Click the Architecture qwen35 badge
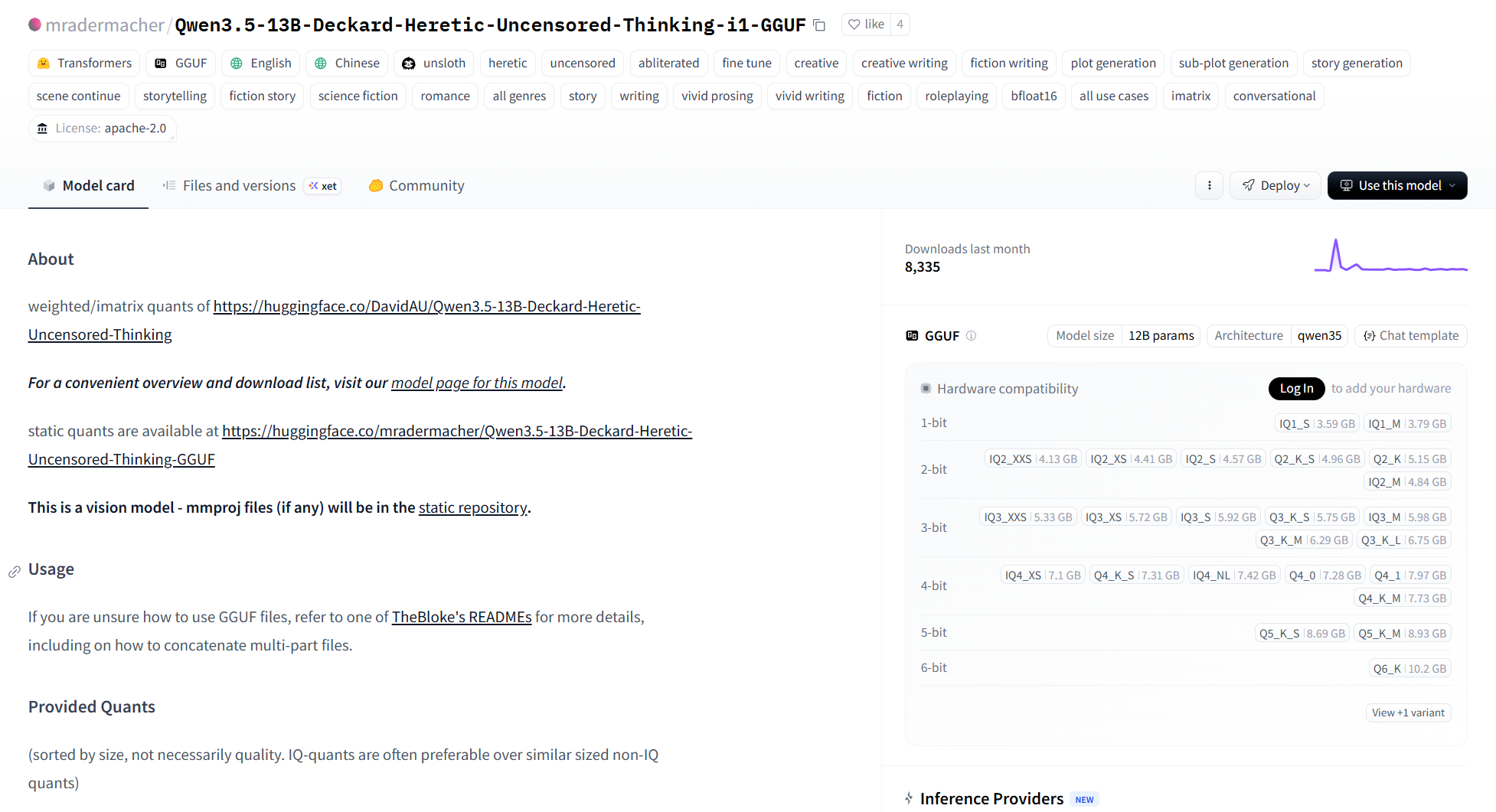1496x812 pixels. (1277, 335)
